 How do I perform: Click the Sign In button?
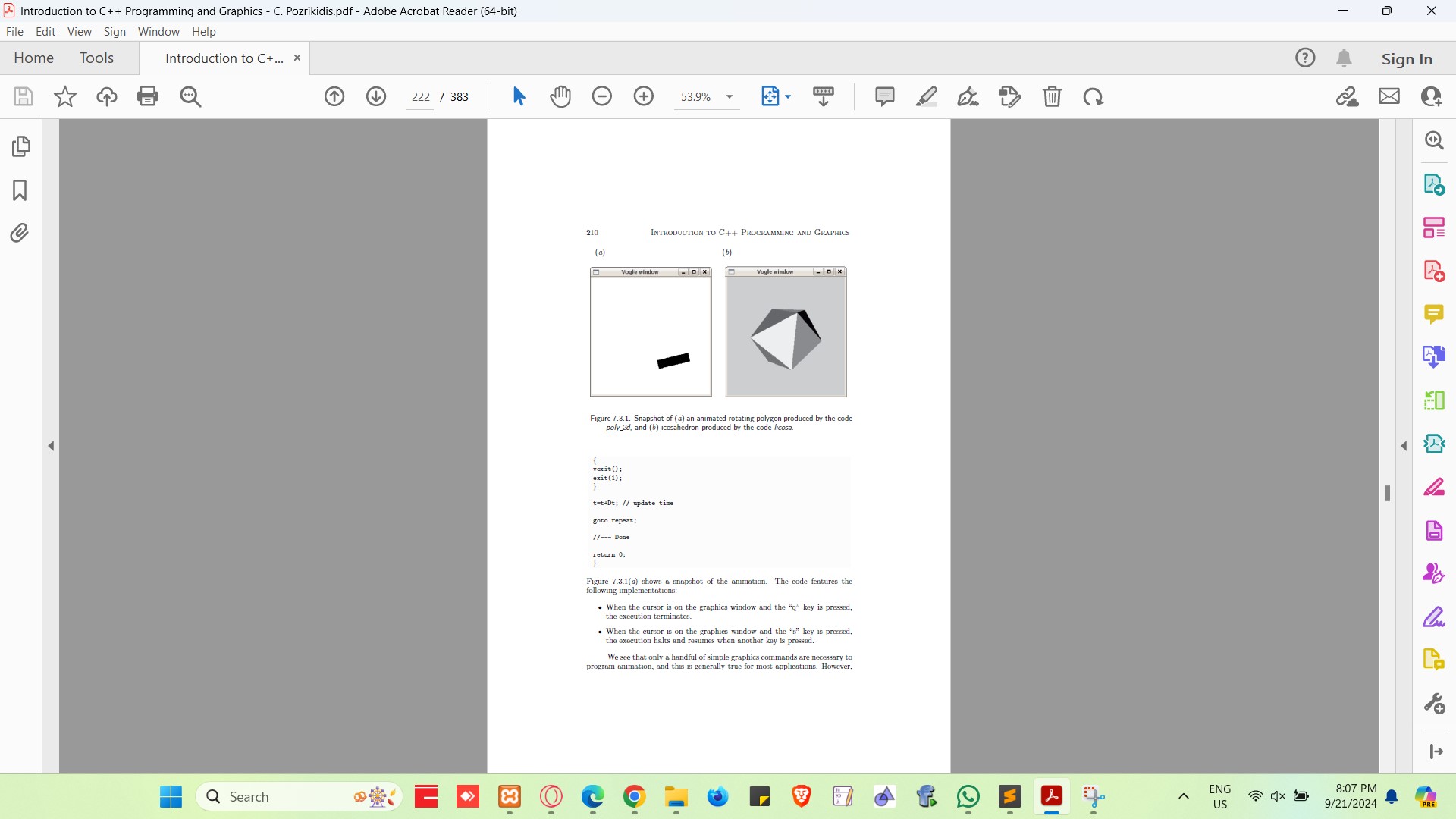point(1407,59)
